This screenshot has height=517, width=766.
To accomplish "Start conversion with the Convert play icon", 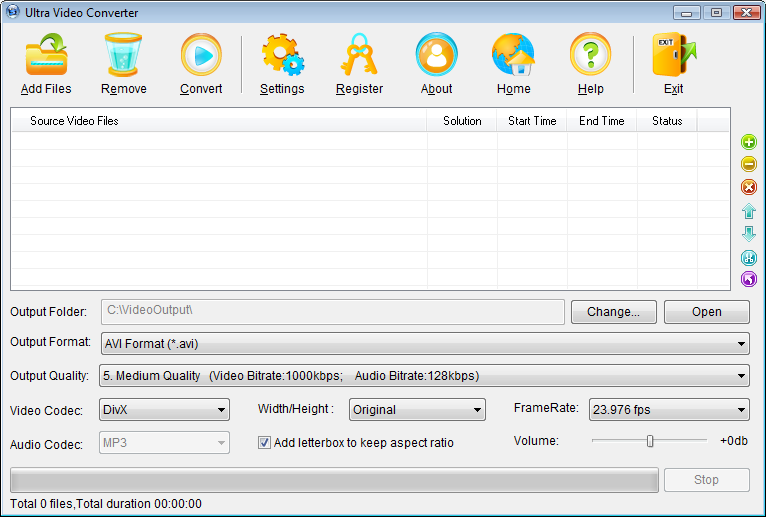I will coord(201,54).
